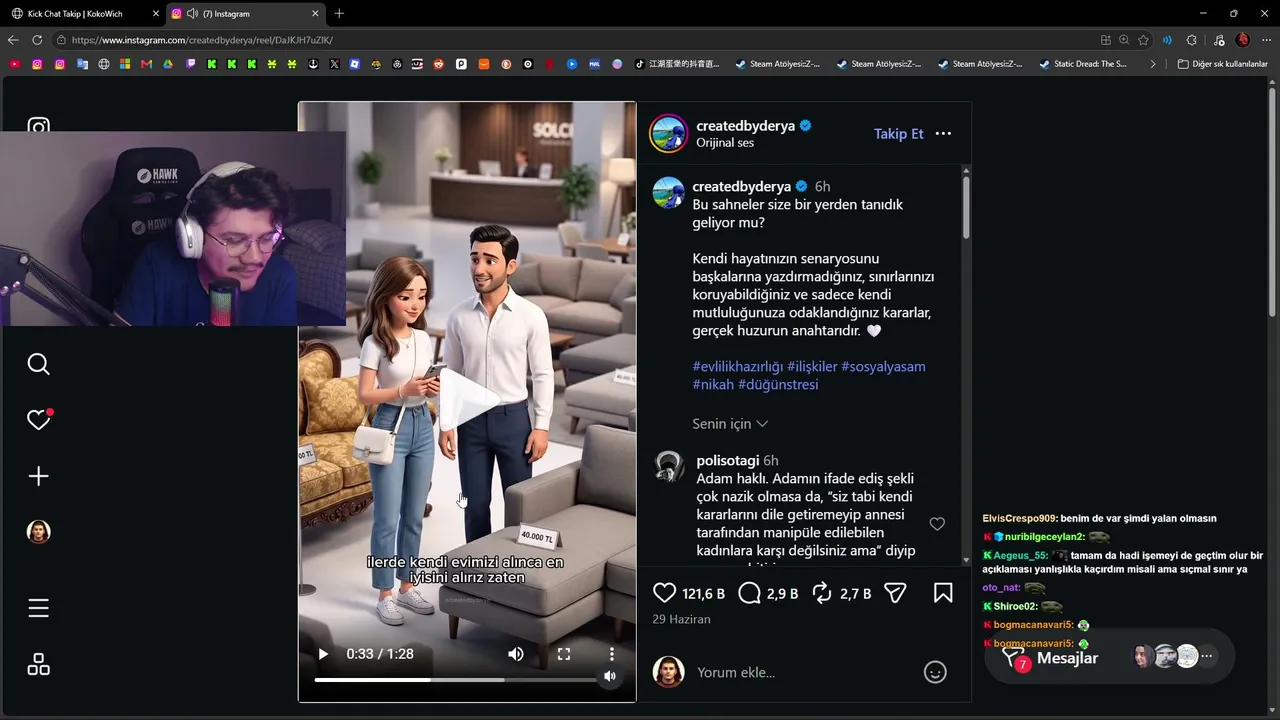Open the Reddit bookmark icon
The image size is (1280, 720).
(438, 64)
